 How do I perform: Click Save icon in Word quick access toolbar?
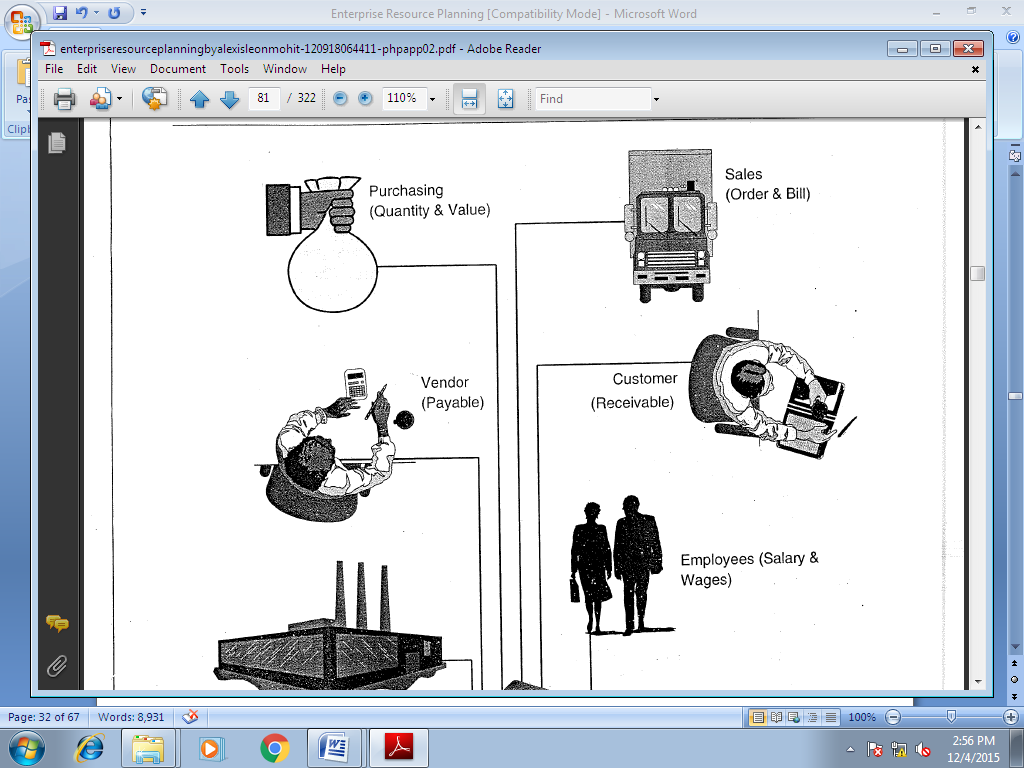[60, 12]
